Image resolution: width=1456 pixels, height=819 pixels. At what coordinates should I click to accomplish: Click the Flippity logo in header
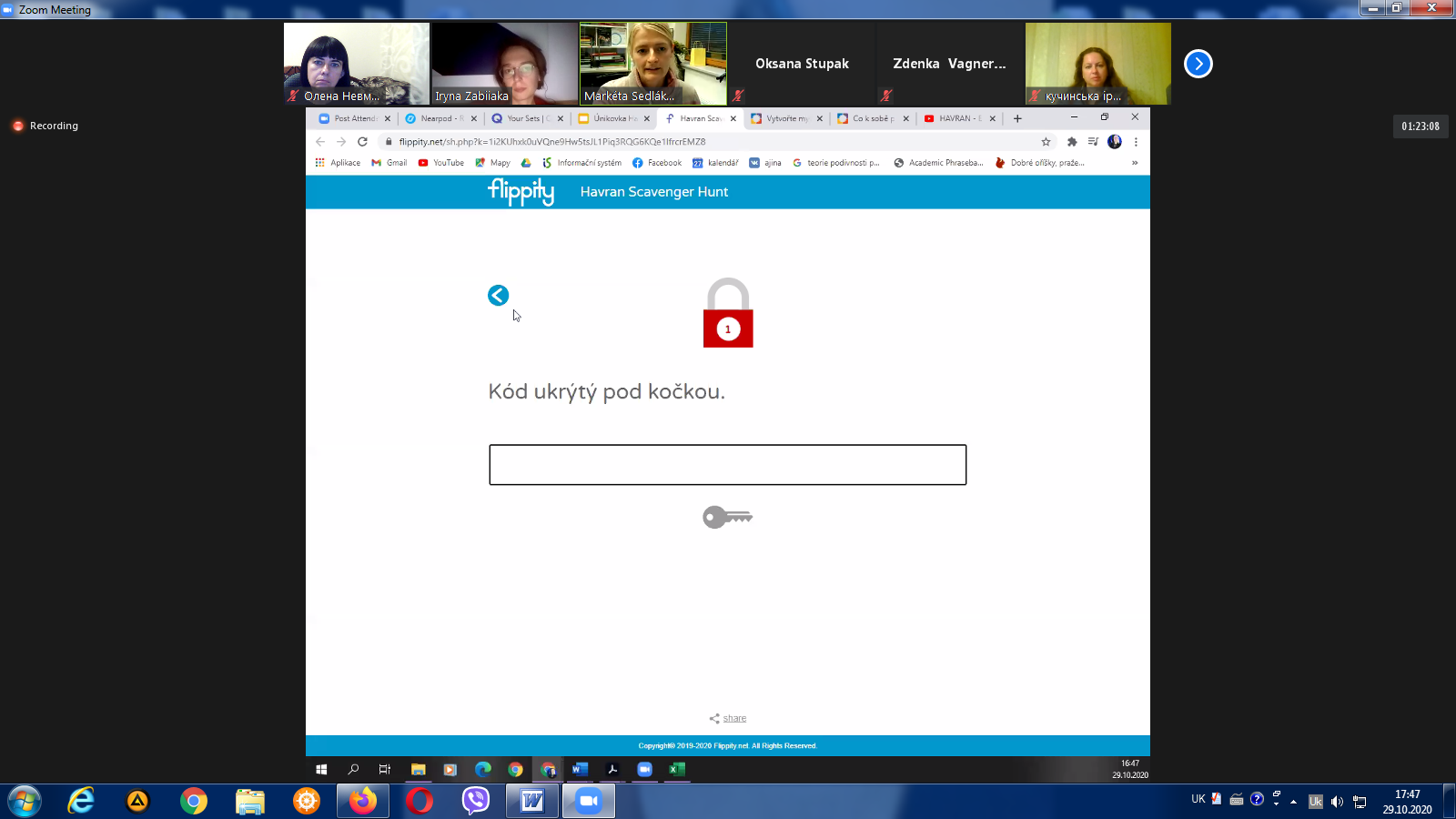click(521, 191)
